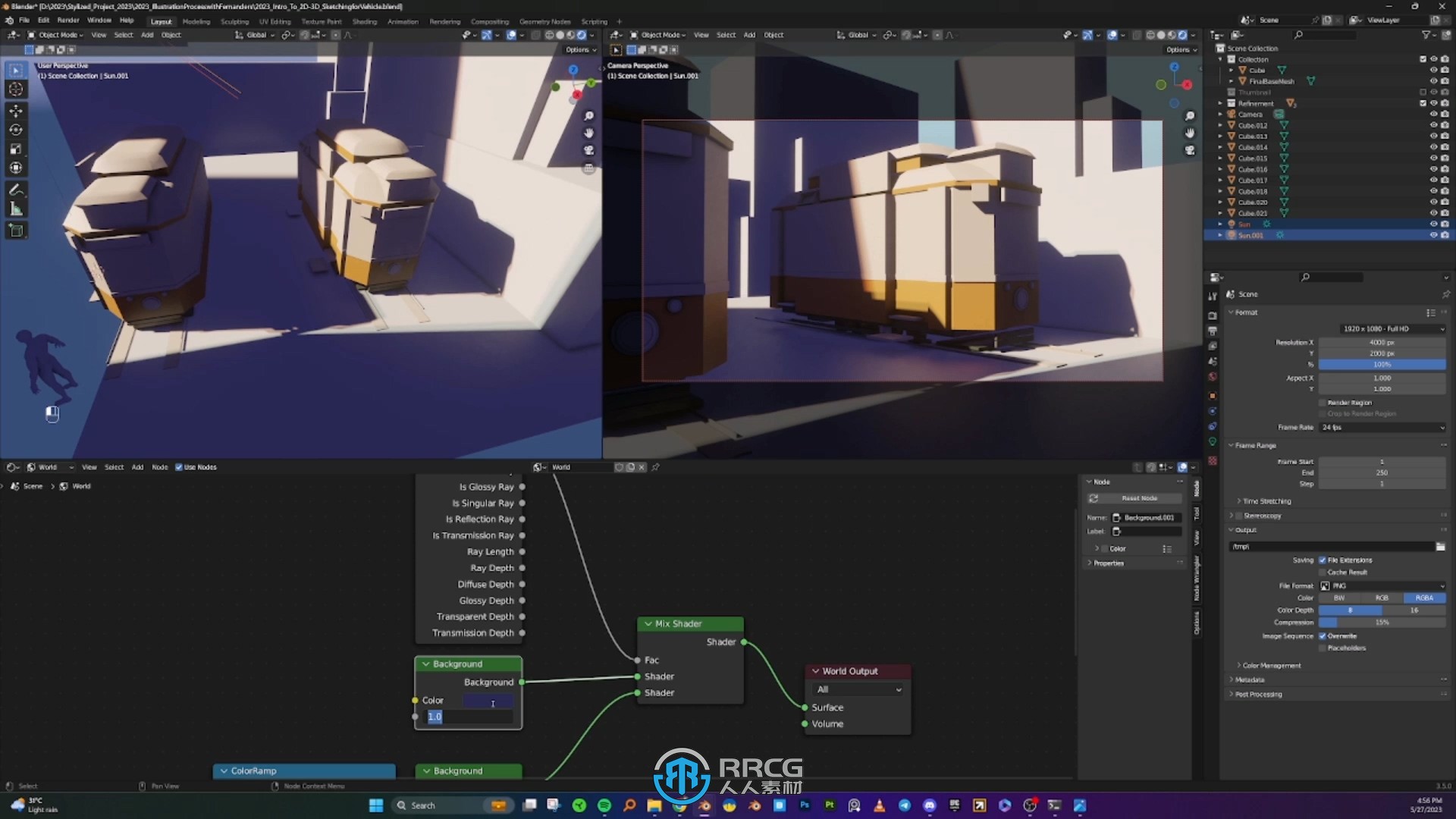Click the Add menu in World editor
Image resolution: width=1456 pixels, height=819 pixels.
[137, 467]
